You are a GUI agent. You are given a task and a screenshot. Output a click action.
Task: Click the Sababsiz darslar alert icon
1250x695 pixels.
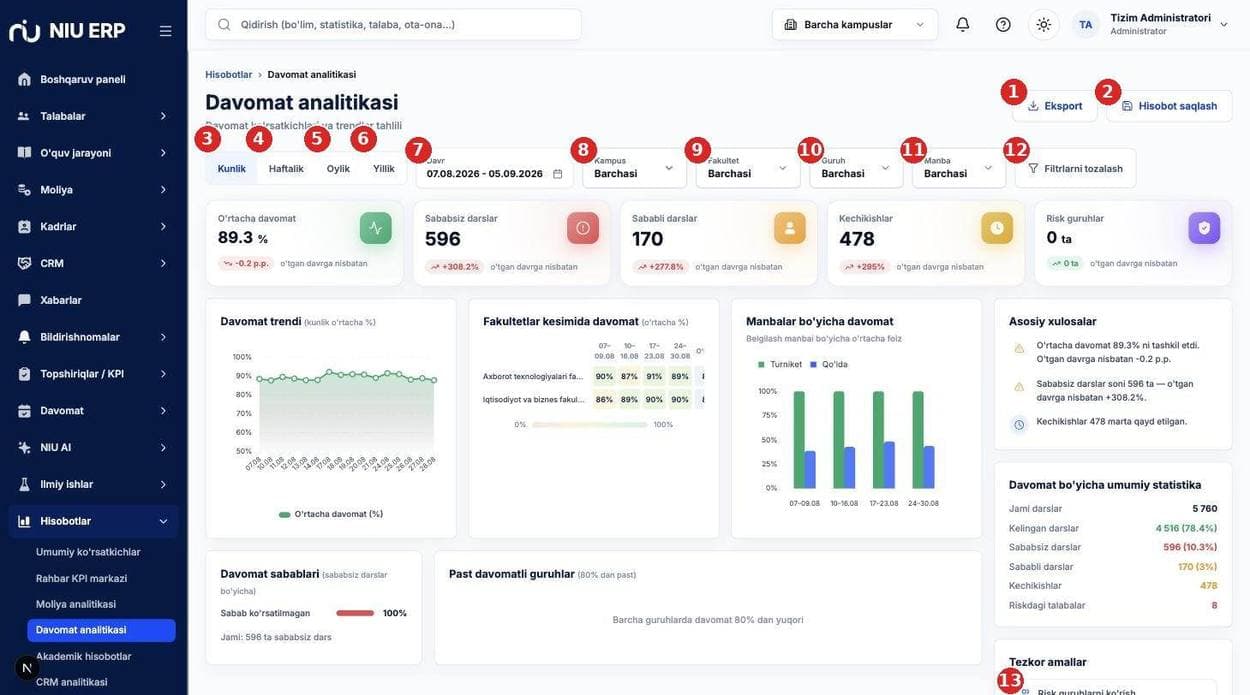coord(583,228)
